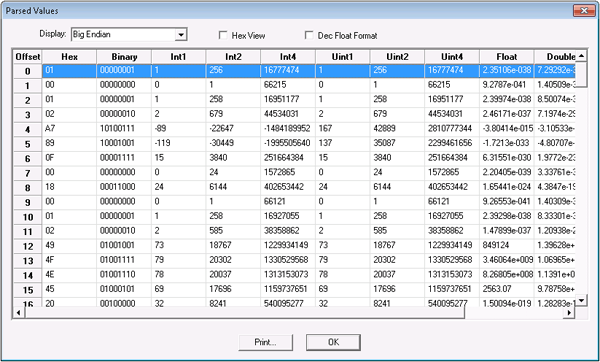Close the Parsed Values dialog
The width and height of the screenshot is (600, 362).
coord(584,10)
